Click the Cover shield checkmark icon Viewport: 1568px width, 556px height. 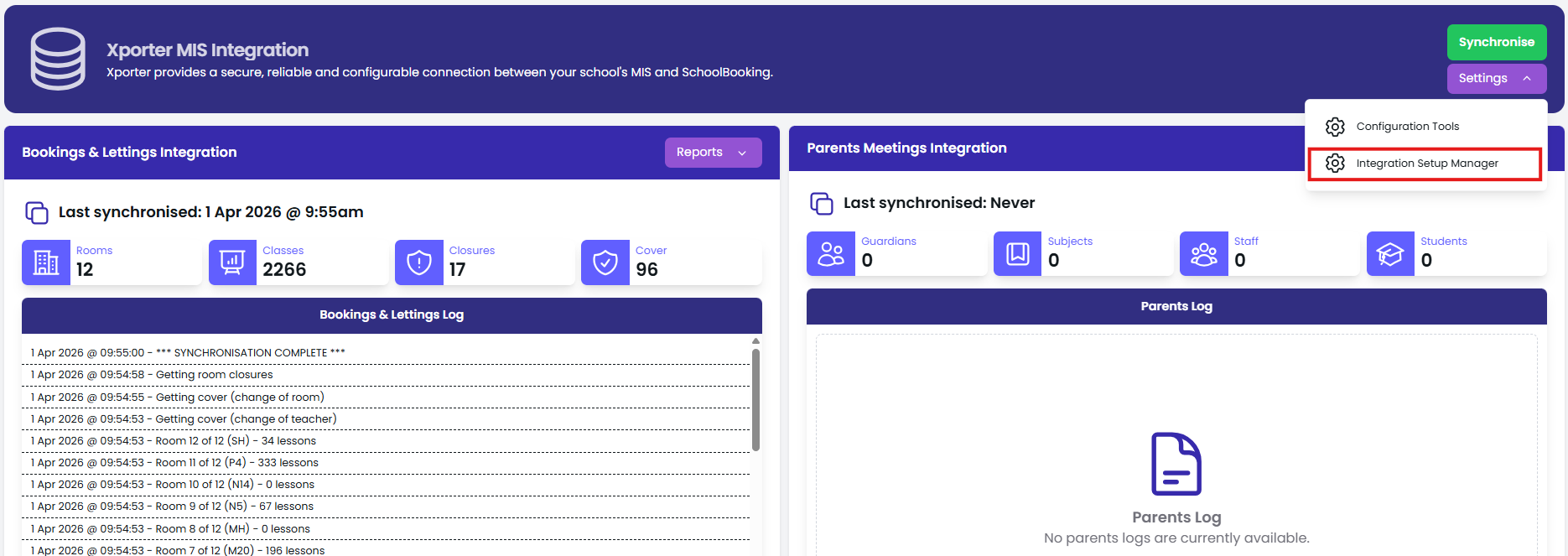coord(605,262)
